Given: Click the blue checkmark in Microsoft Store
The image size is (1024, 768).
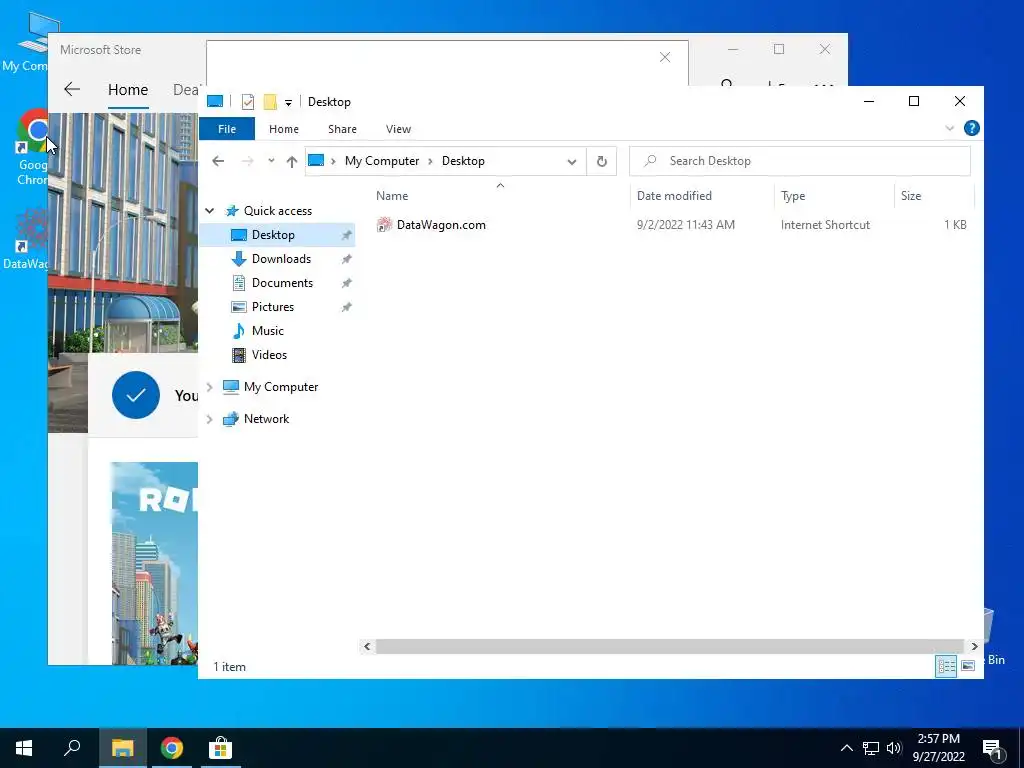Looking at the screenshot, I should (x=136, y=395).
